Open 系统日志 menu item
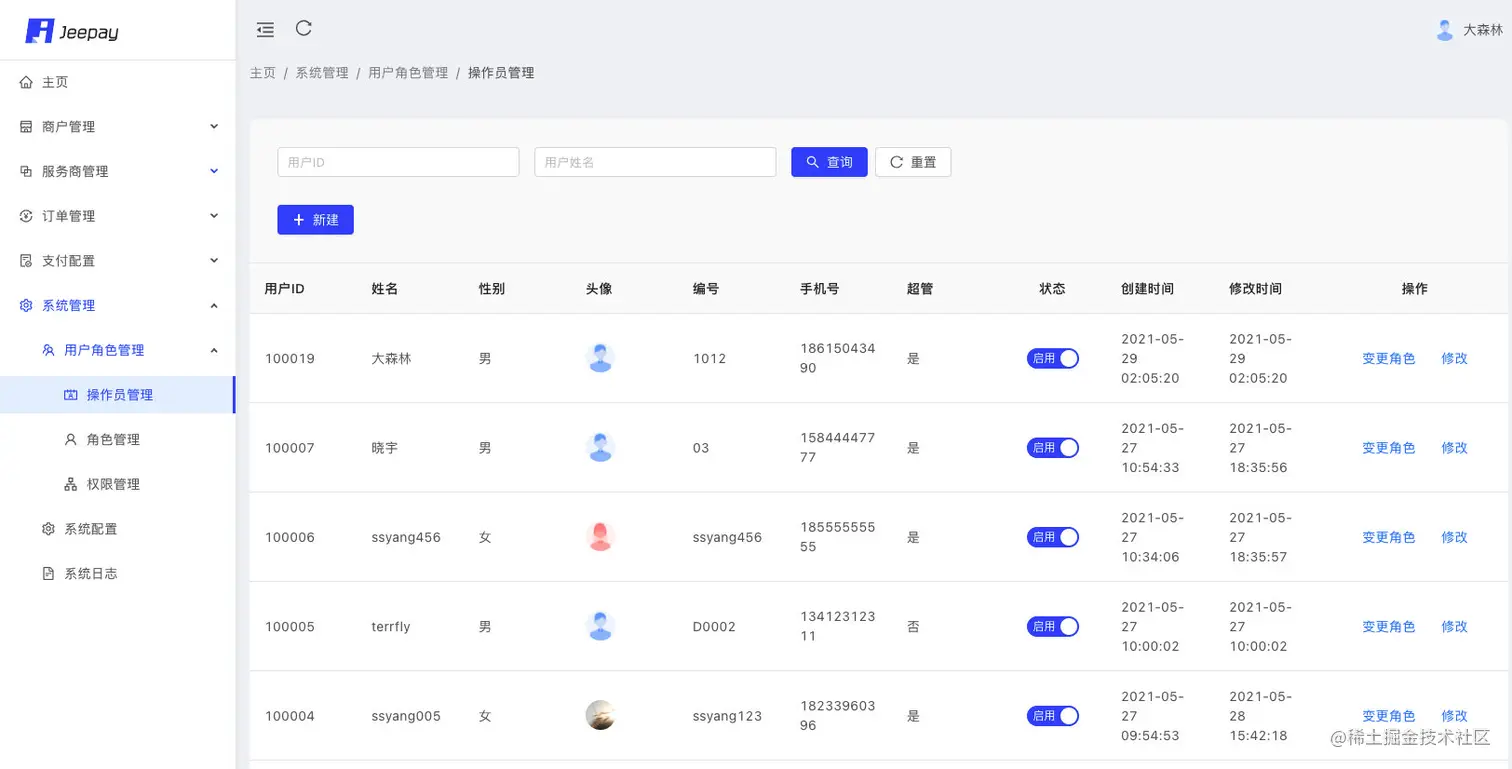1512x769 pixels. (x=118, y=573)
